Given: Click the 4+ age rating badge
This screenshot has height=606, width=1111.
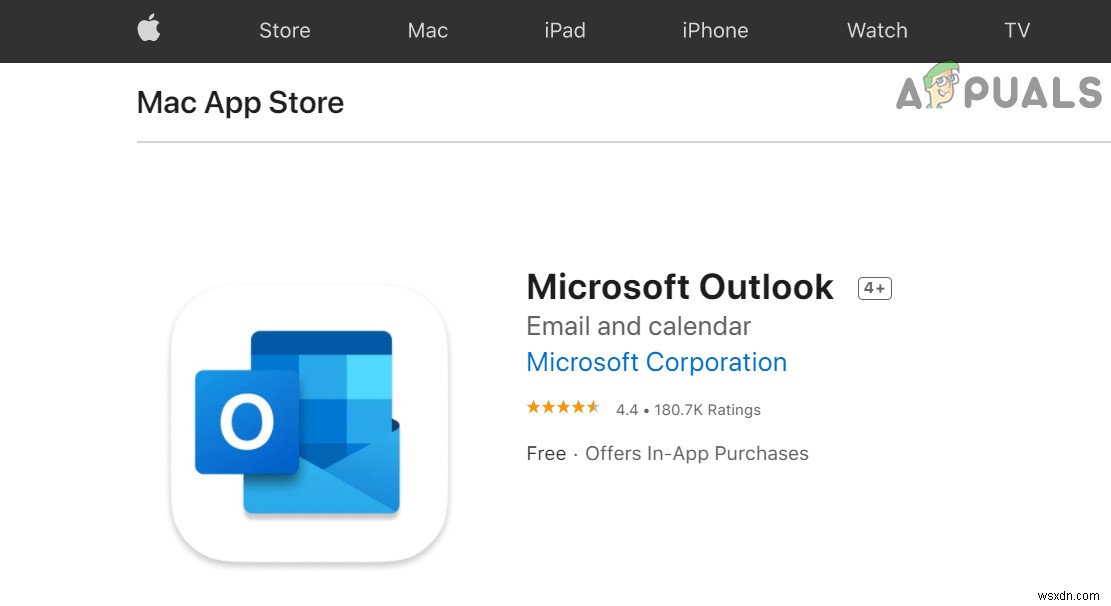Looking at the screenshot, I should (874, 287).
